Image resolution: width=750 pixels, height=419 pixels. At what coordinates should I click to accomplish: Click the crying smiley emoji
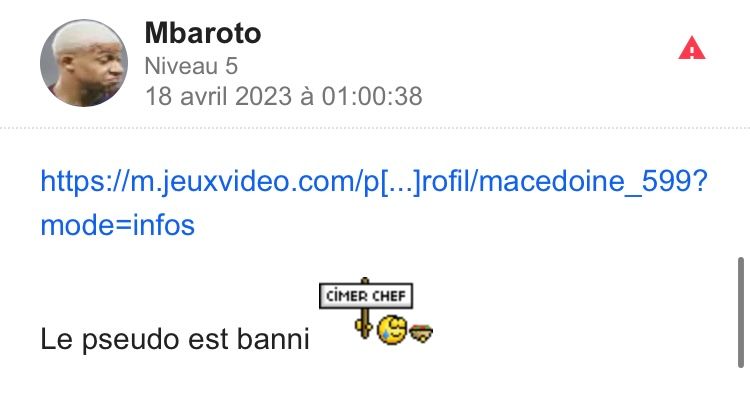392,330
